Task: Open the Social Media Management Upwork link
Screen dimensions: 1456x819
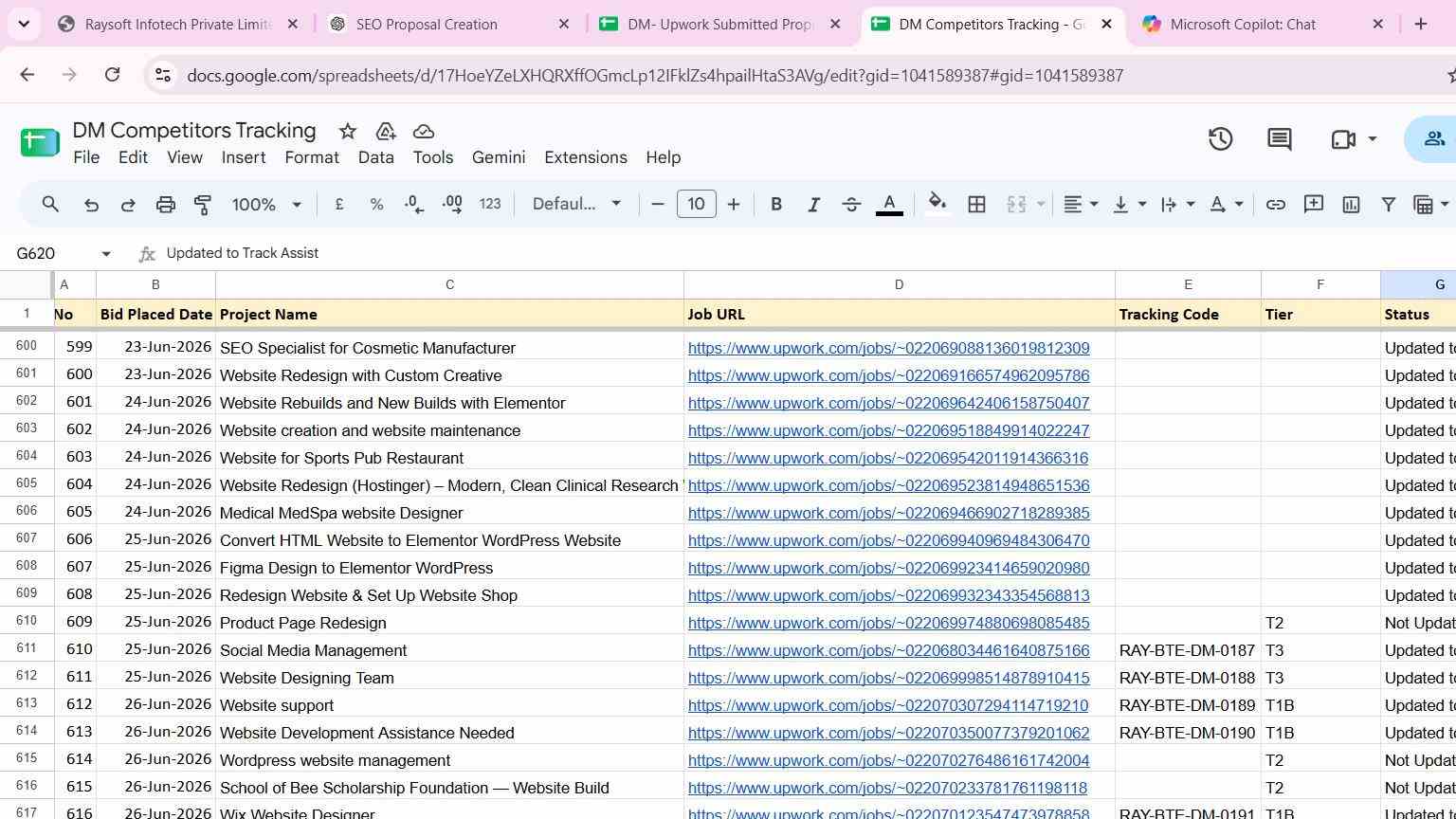Action: pos(888,650)
